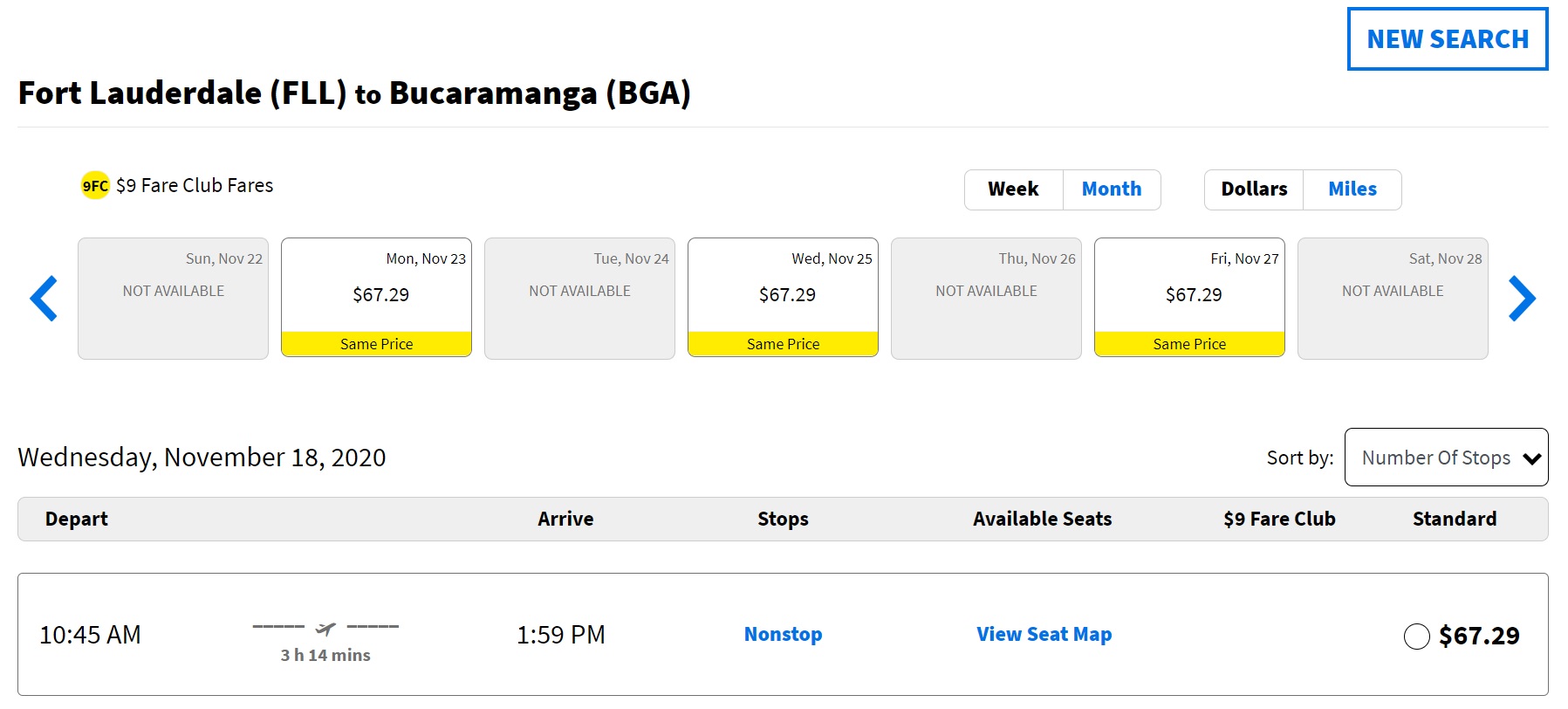Click the $9 Fare Club column header

tap(1278, 520)
